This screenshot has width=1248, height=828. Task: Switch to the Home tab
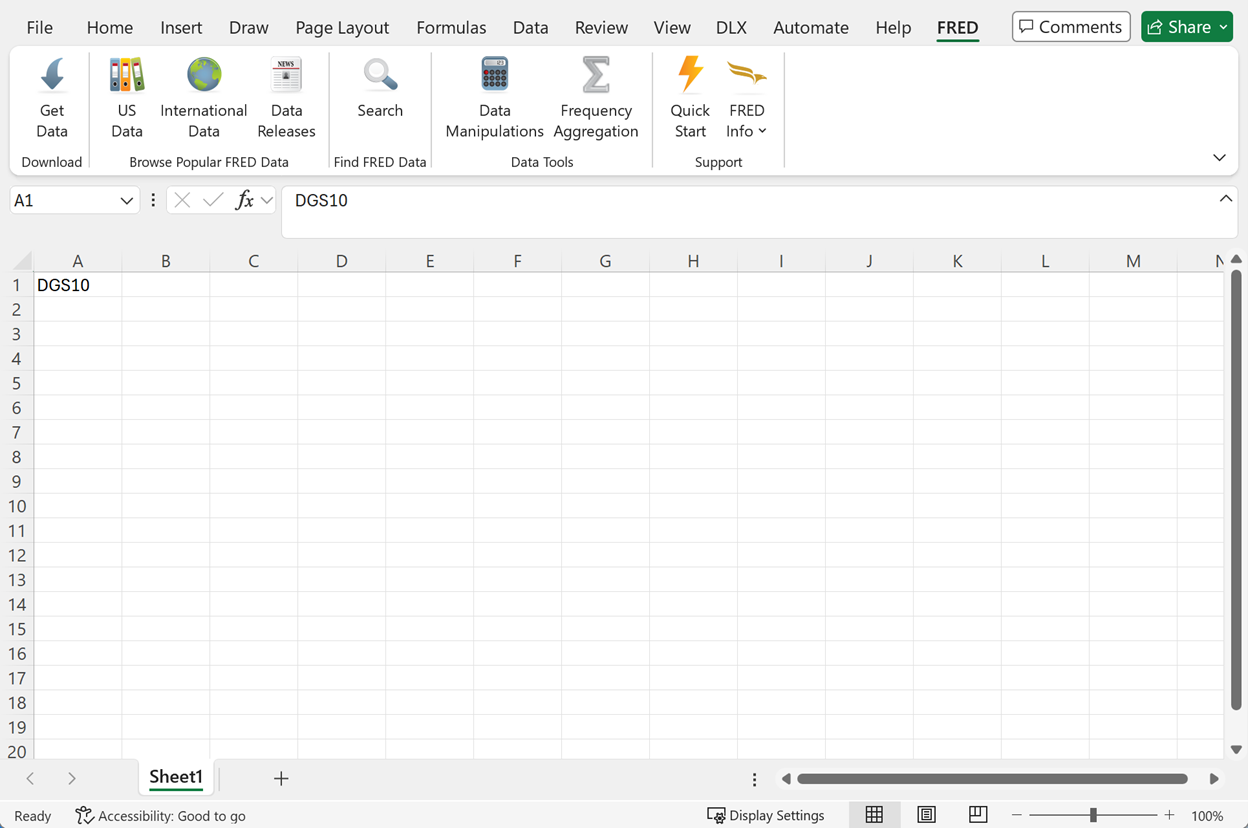110,27
